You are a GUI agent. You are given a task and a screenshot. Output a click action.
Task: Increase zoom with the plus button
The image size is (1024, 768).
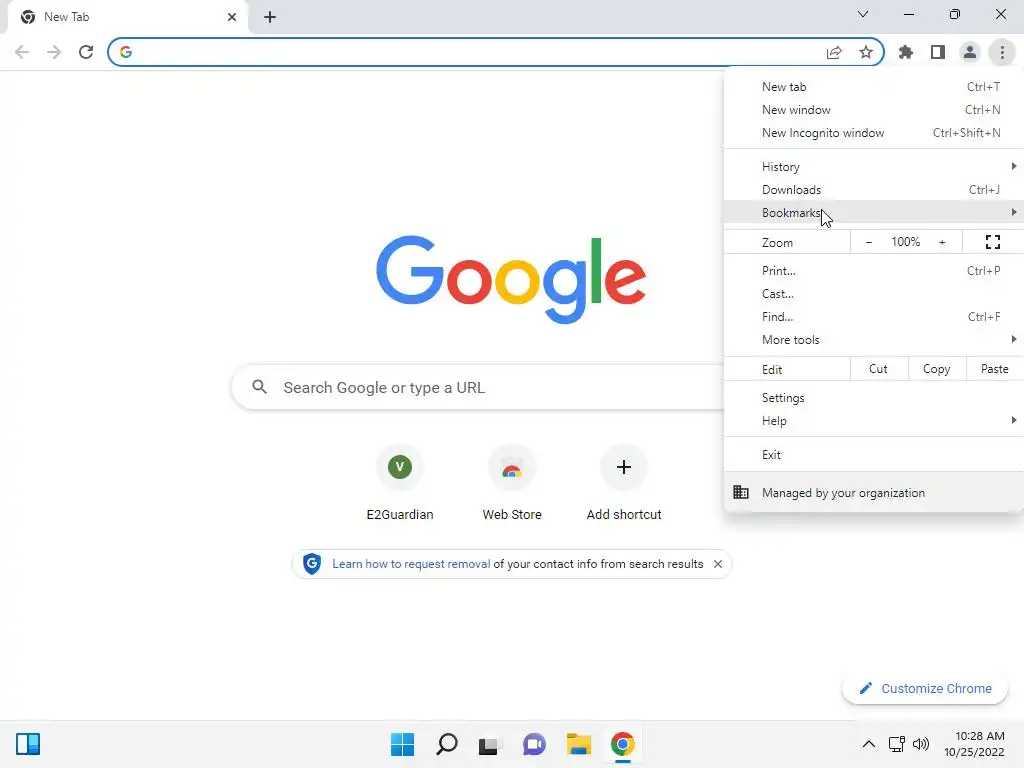pyautogui.click(x=942, y=242)
